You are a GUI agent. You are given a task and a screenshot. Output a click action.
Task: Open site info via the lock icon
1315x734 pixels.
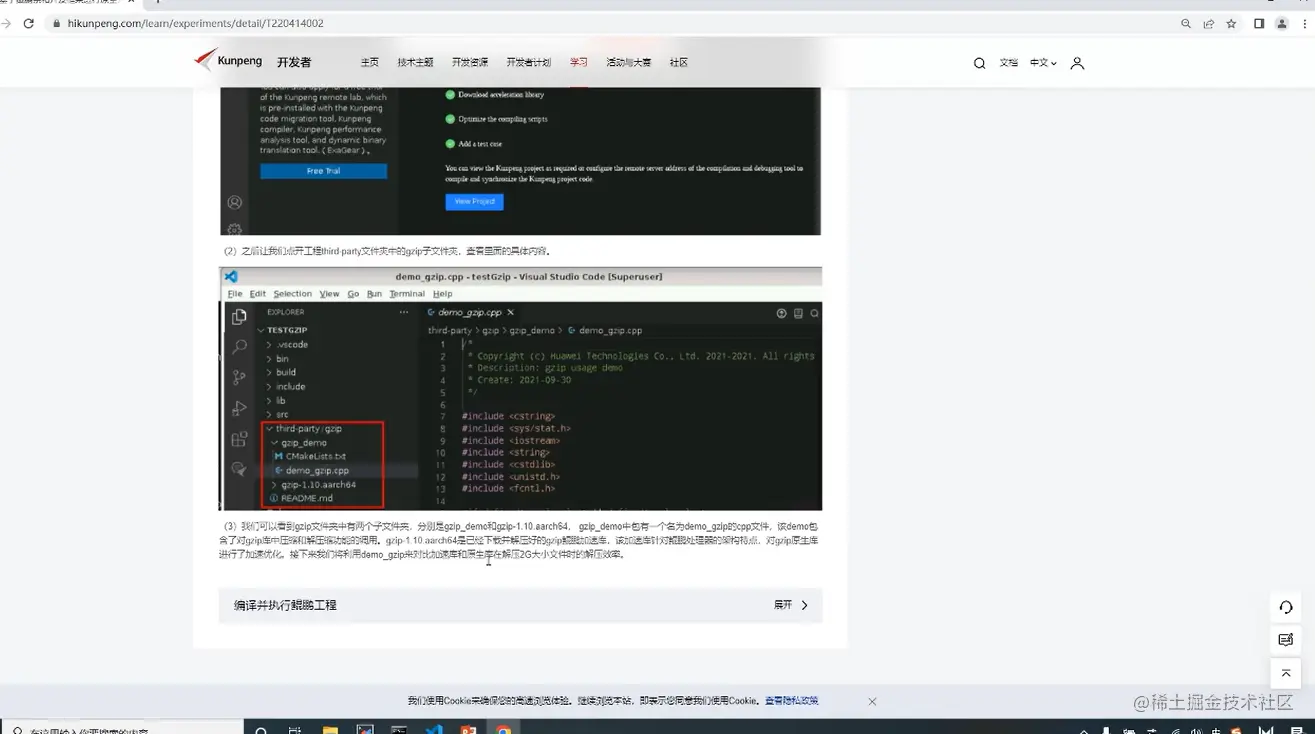[56, 23]
